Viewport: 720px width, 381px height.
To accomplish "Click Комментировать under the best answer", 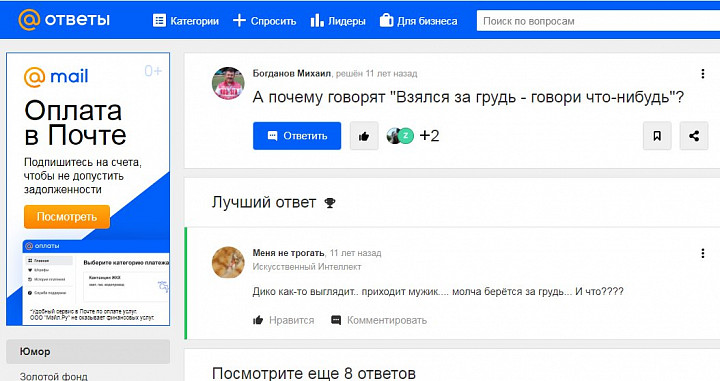I will [x=379, y=320].
